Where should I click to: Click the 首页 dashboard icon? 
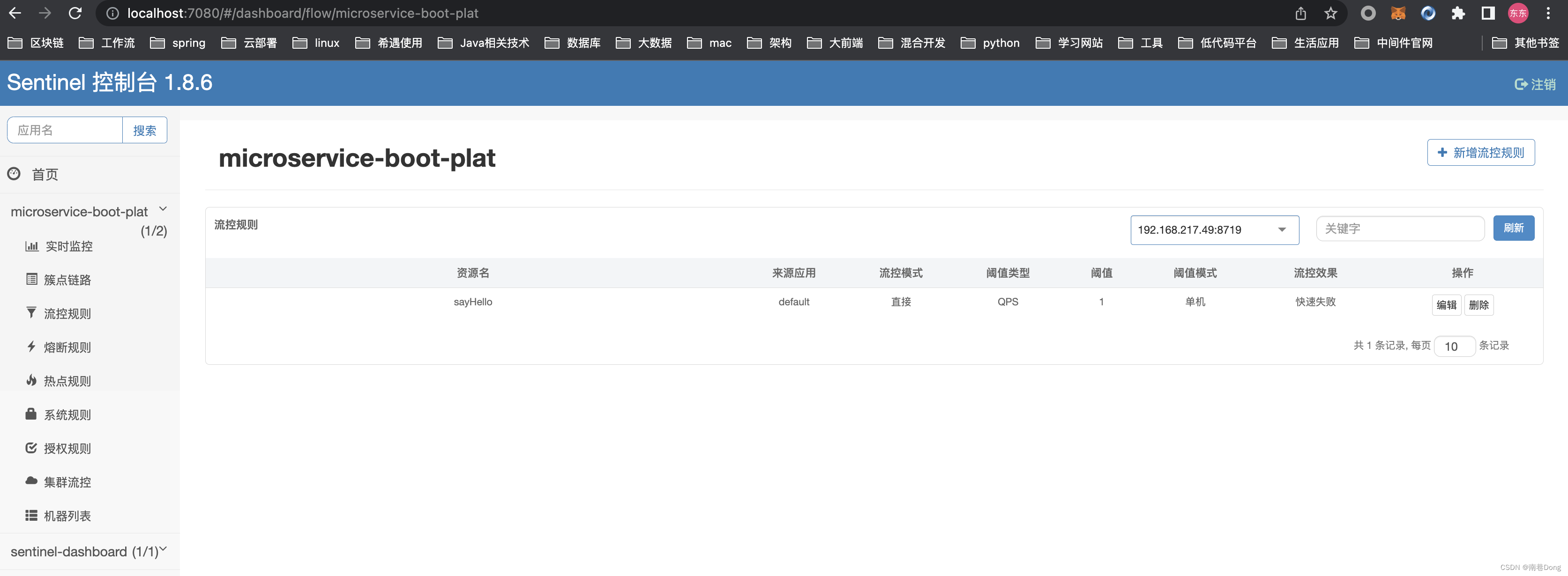point(14,174)
